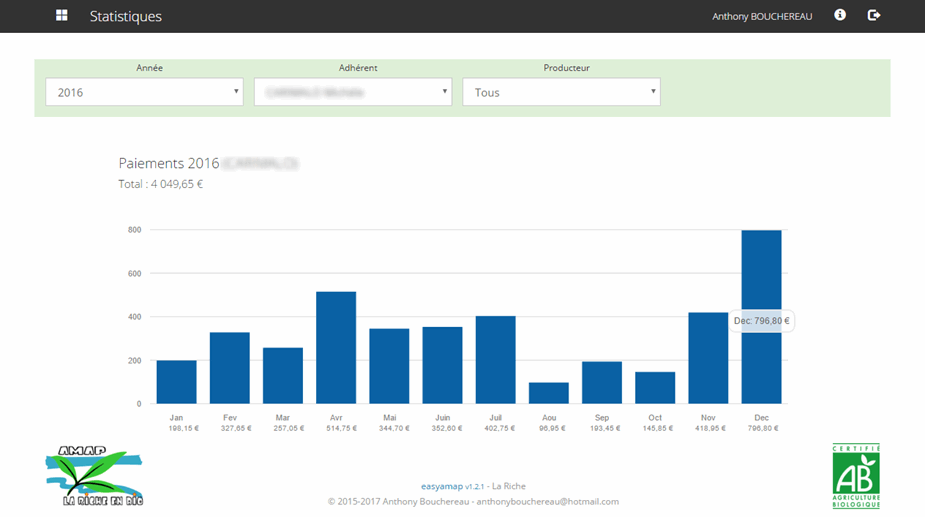The height and width of the screenshot is (517, 925).
Task: Click the Dec: 796,80 € tooltip
Action: click(x=762, y=321)
